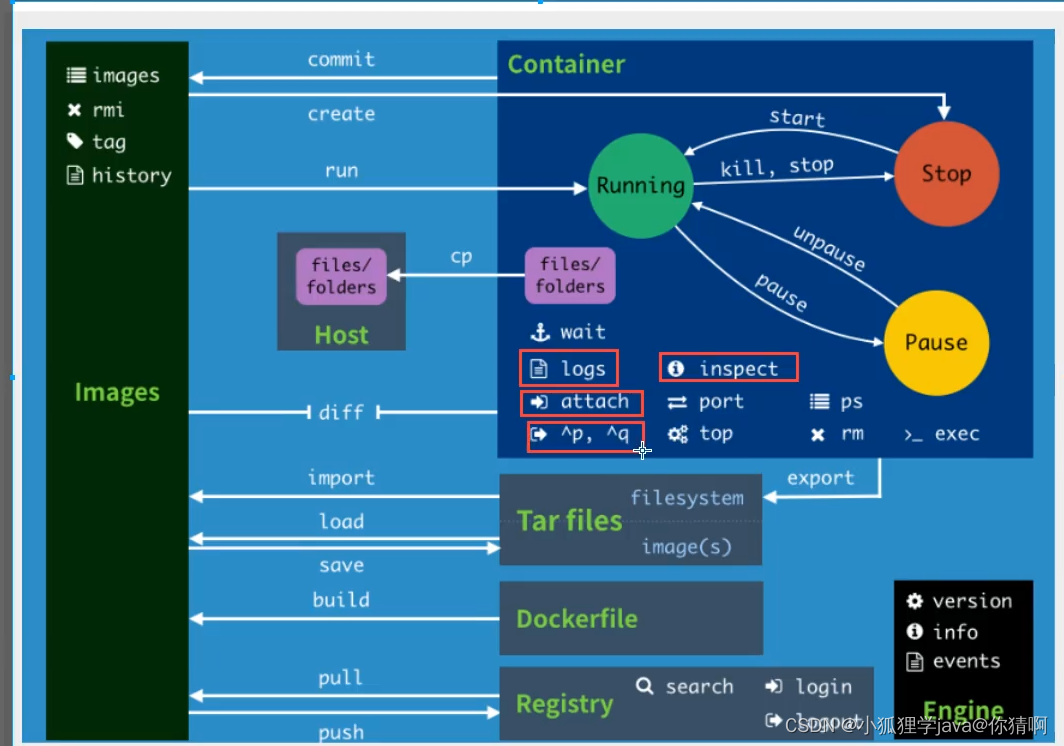Click the file icon beside logs
This screenshot has width=1064, height=746.
pos(539,369)
